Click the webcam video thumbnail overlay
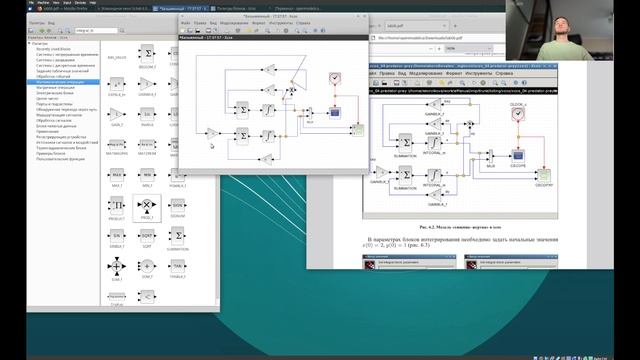This screenshot has height=360, width=640. 560,30
